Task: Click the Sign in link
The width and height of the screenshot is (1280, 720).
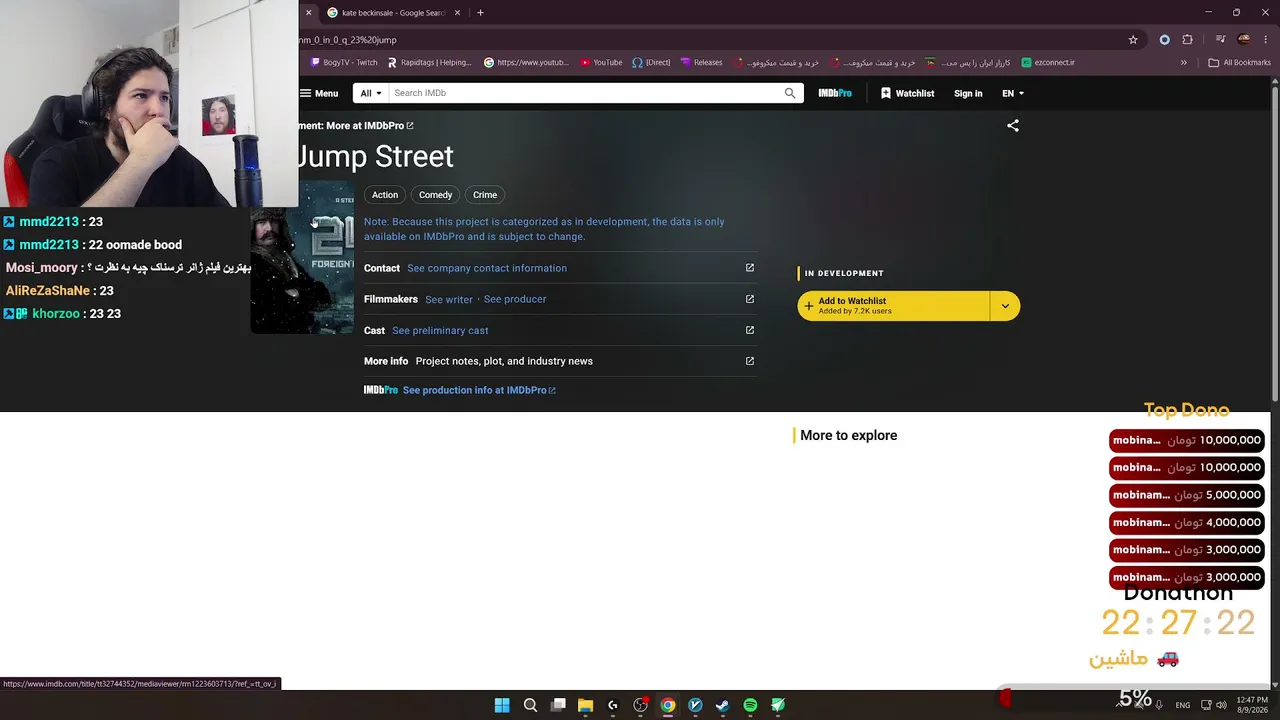Action: click(968, 93)
